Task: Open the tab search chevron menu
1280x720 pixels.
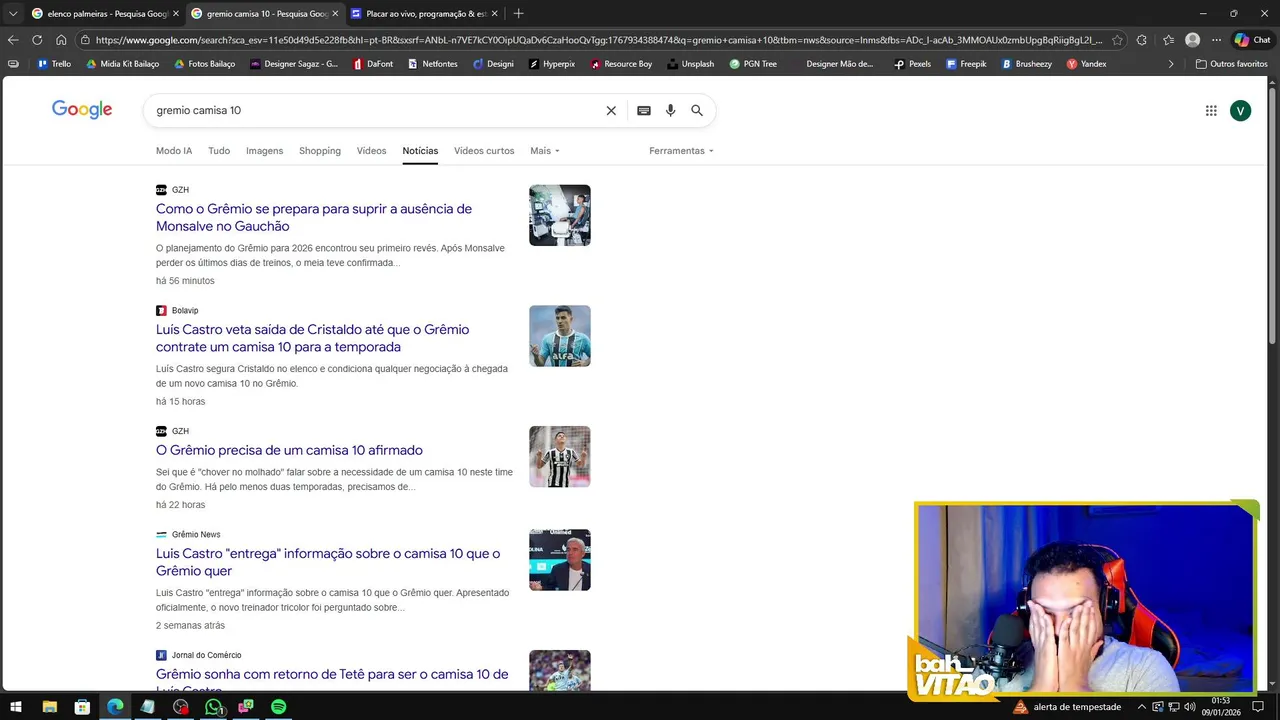Action: pyautogui.click(x=13, y=14)
